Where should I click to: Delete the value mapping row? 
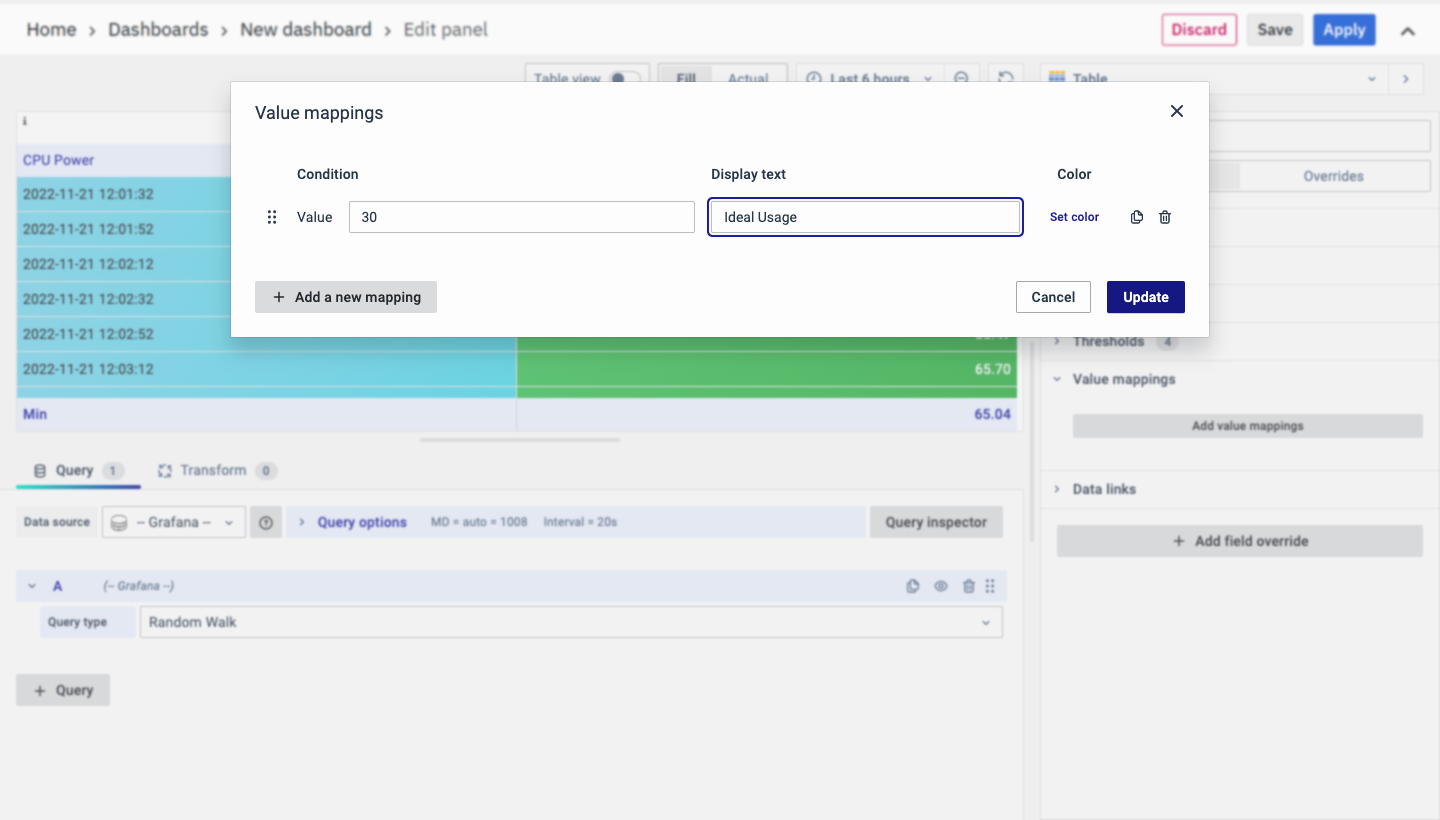(1165, 217)
